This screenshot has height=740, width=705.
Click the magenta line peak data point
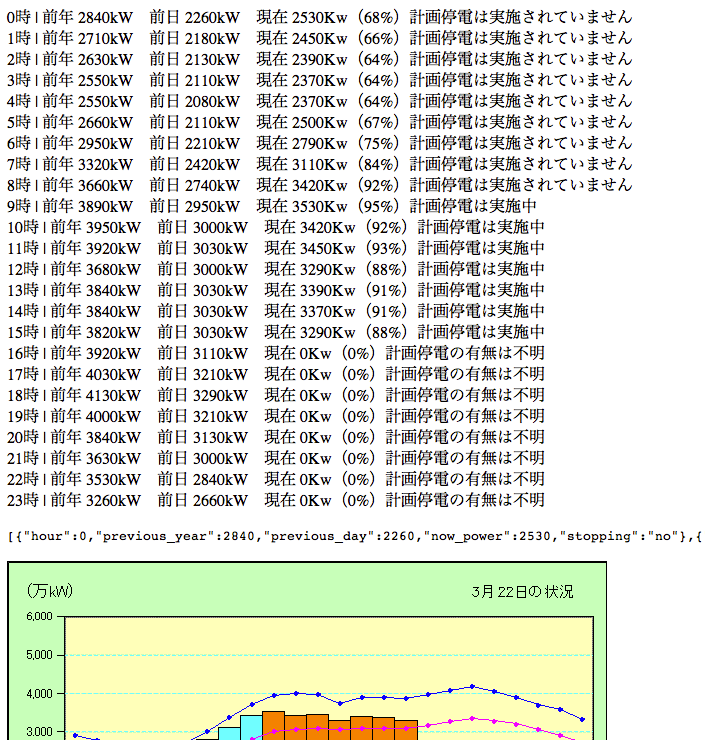coord(472,718)
